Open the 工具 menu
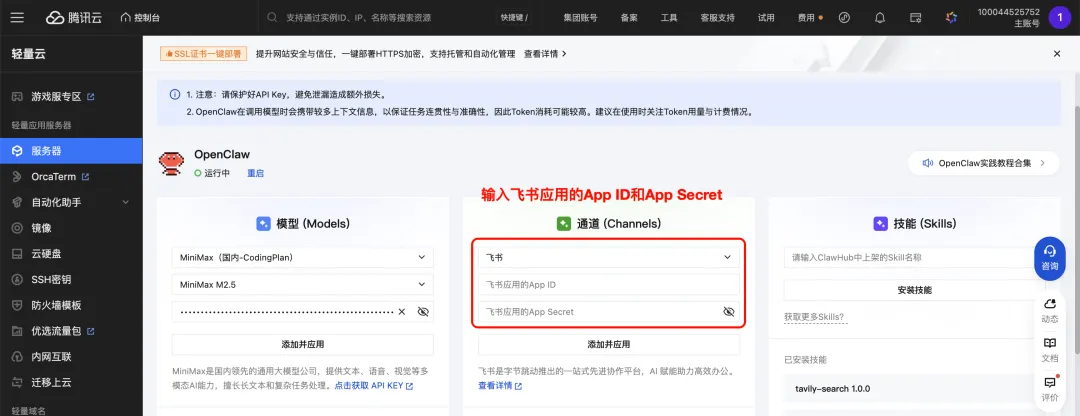Screen dimensions: 1080x416 click(x=669, y=18)
